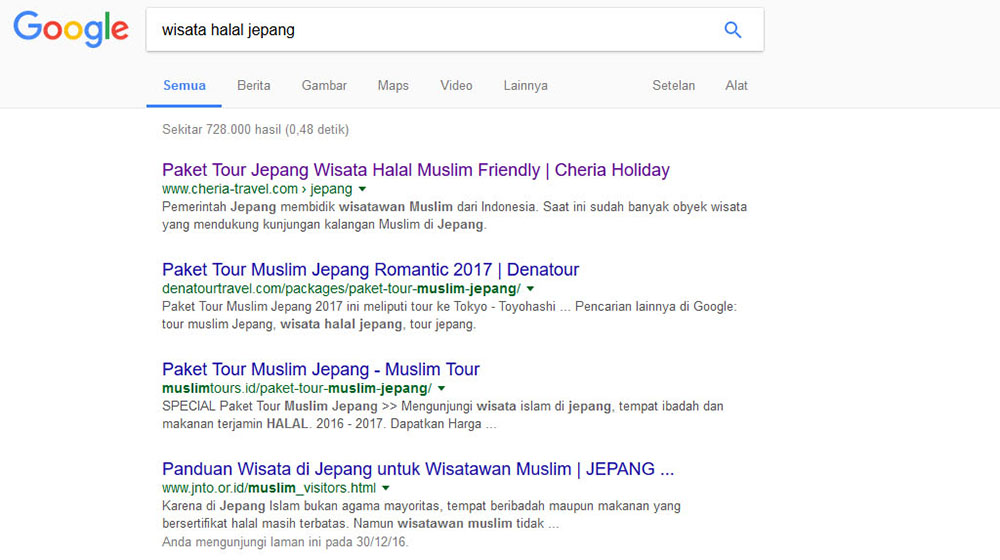The width and height of the screenshot is (1000, 560).
Task: Select the Semua tab
Action: pyautogui.click(x=184, y=86)
